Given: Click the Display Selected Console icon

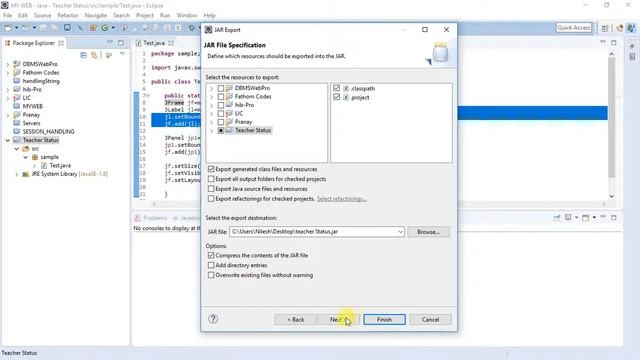Looking at the screenshot, I should [x=568, y=218].
